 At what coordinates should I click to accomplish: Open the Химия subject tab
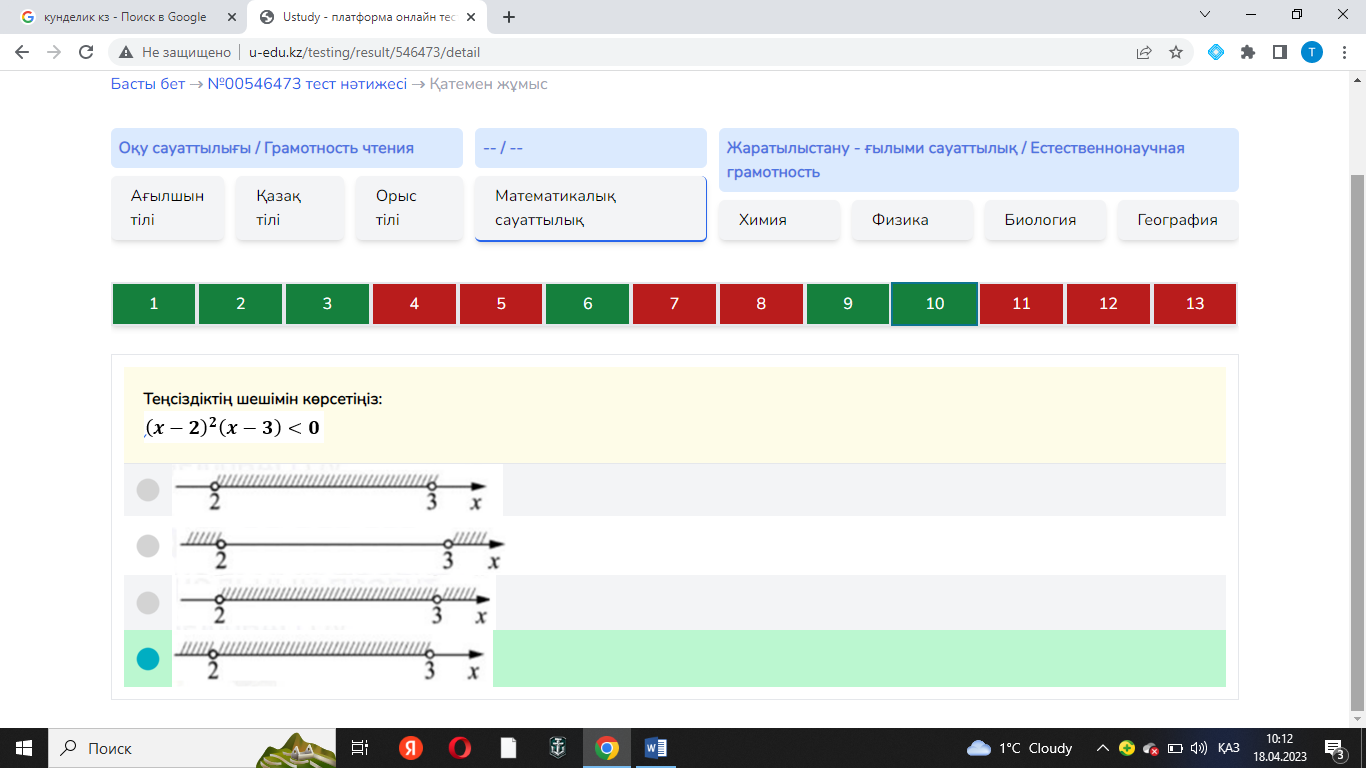(x=779, y=220)
